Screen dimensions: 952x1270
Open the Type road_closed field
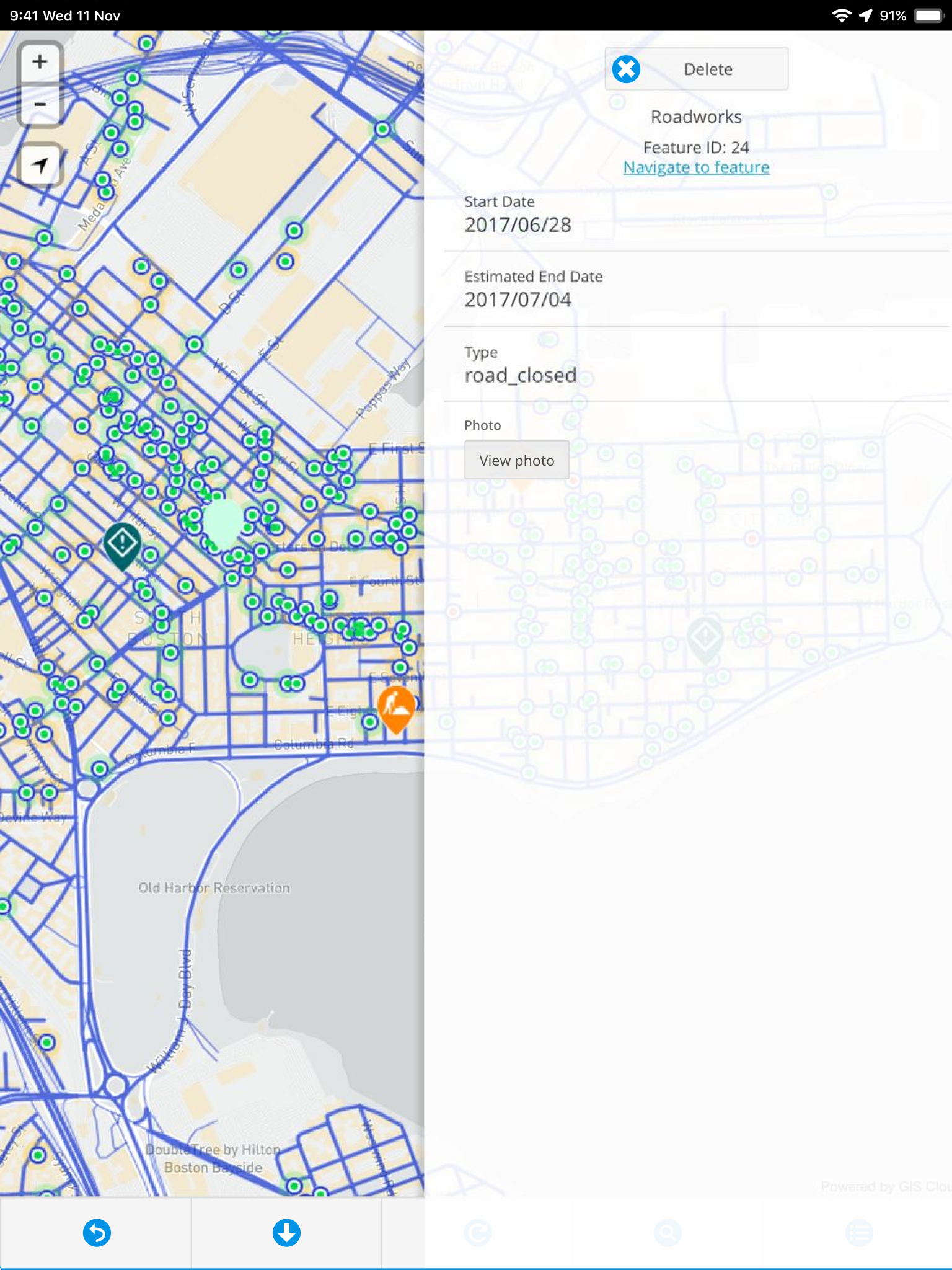coord(697,365)
